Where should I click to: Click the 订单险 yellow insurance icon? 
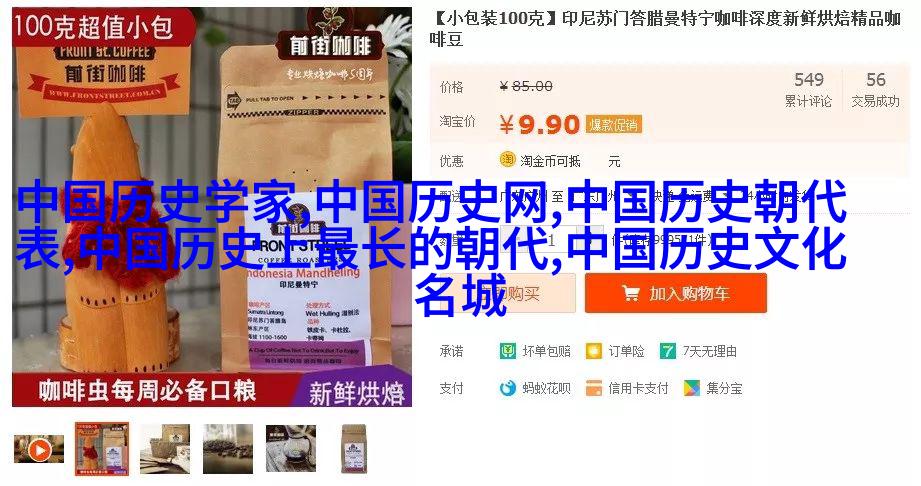coord(594,351)
